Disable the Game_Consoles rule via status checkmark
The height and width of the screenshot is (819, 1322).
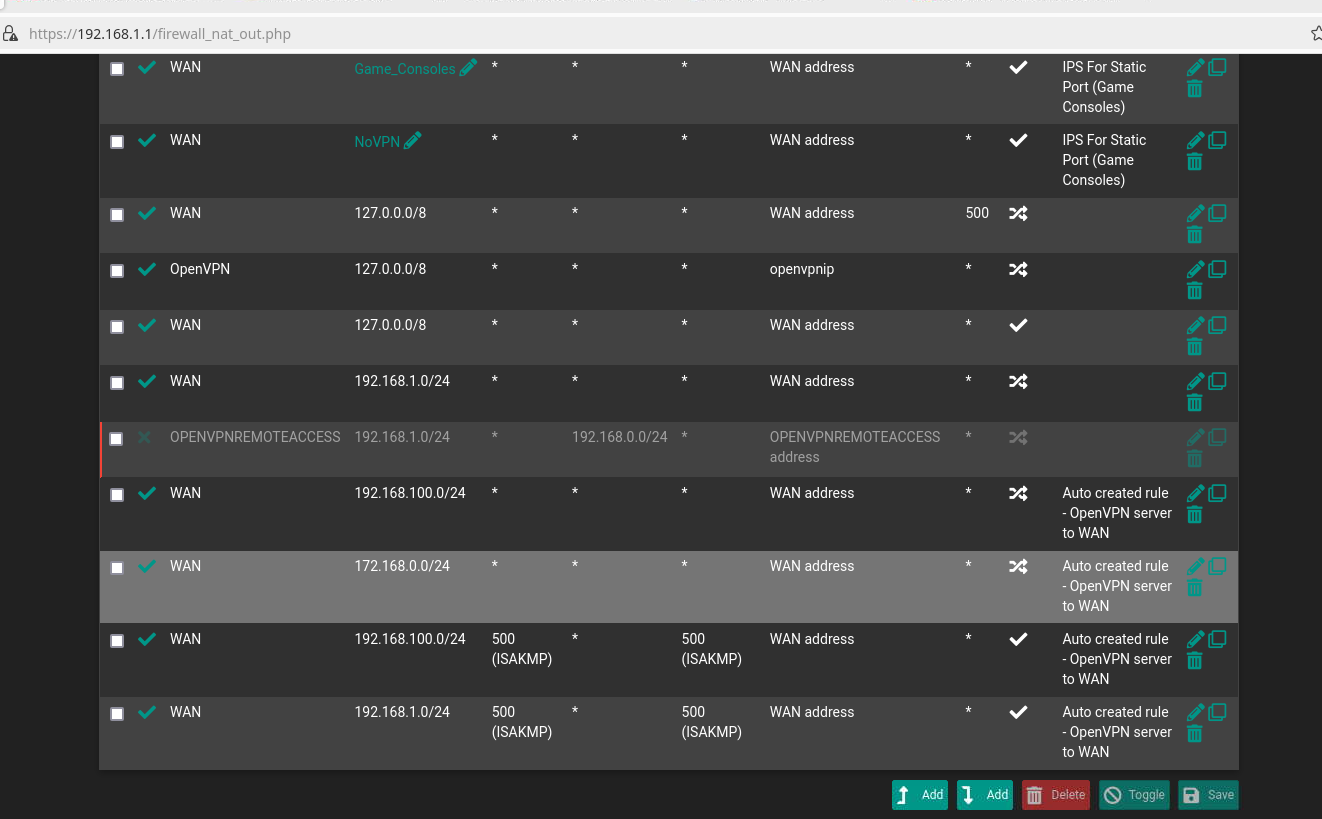click(147, 68)
